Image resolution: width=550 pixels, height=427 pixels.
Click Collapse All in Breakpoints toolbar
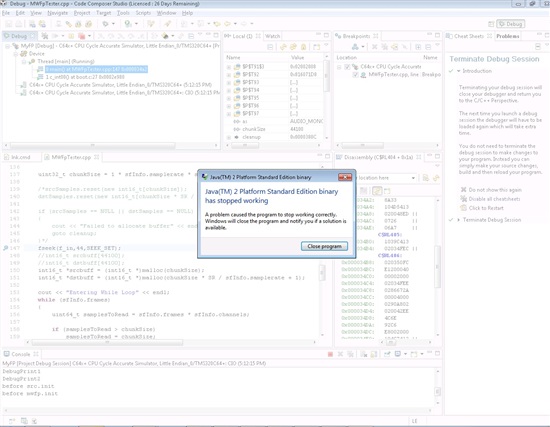click(428, 47)
